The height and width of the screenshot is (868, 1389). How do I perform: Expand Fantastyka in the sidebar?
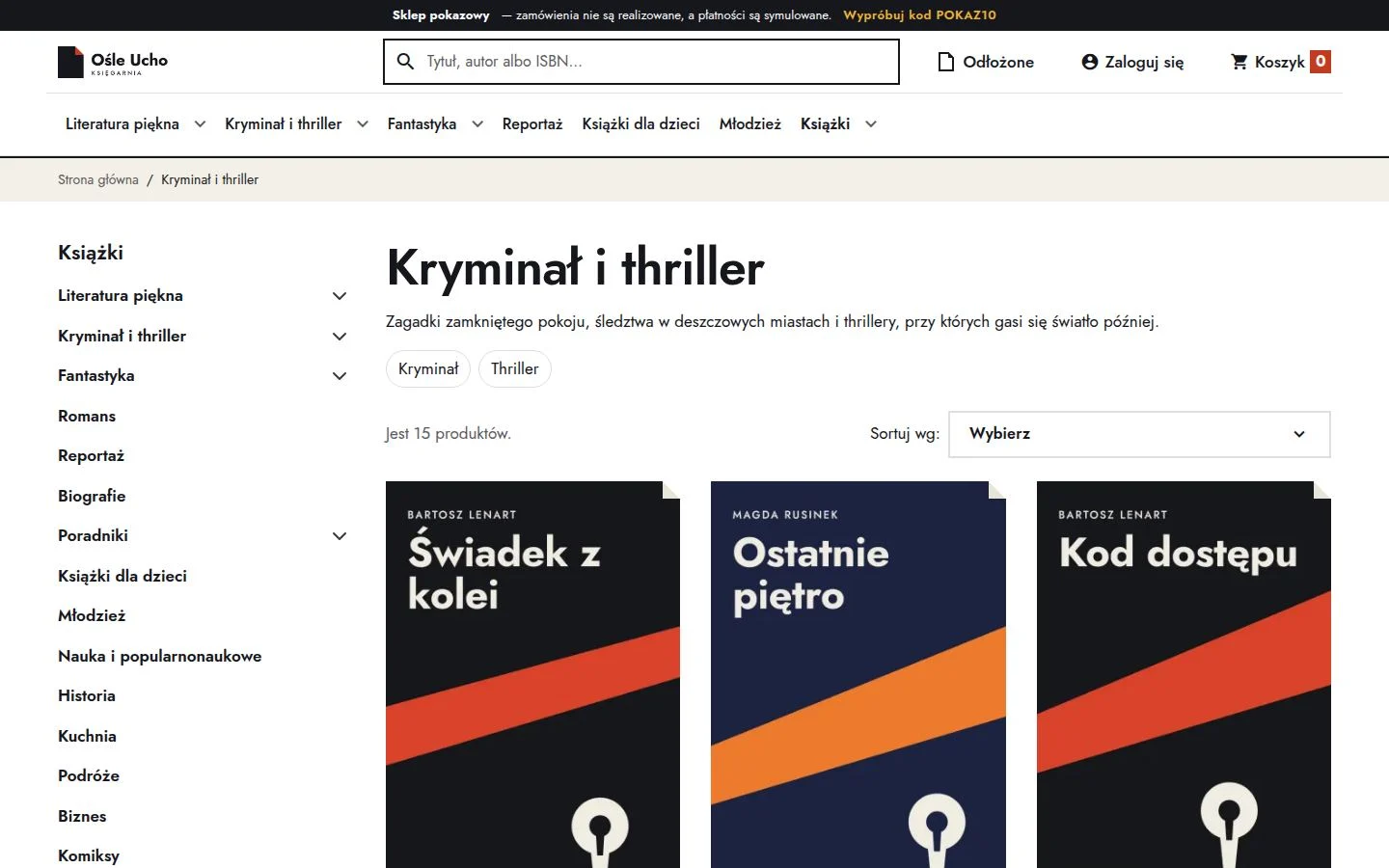tap(340, 376)
